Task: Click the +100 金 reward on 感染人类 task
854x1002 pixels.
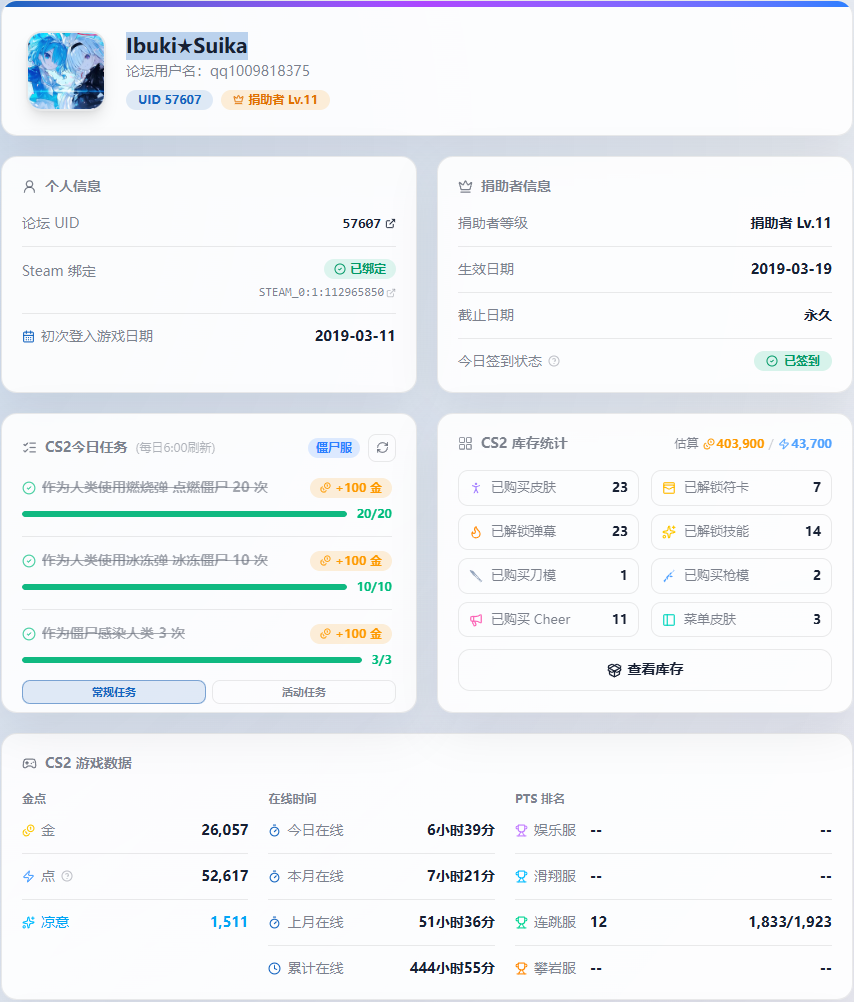Action: (x=351, y=634)
